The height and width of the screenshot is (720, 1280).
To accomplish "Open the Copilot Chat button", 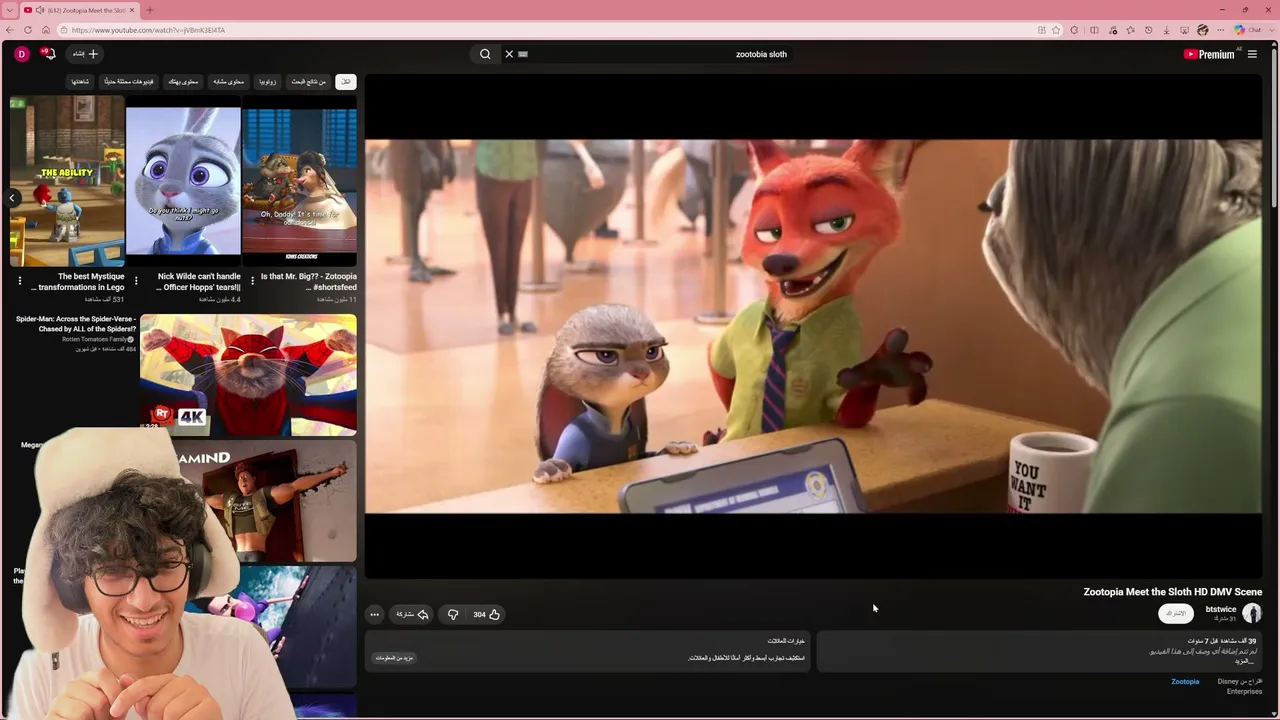I will [1248, 30].
